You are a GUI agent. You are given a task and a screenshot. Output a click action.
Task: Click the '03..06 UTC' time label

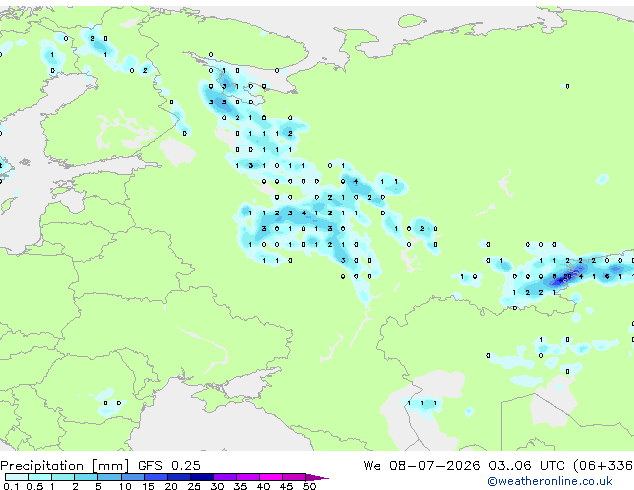coord(526,466)
